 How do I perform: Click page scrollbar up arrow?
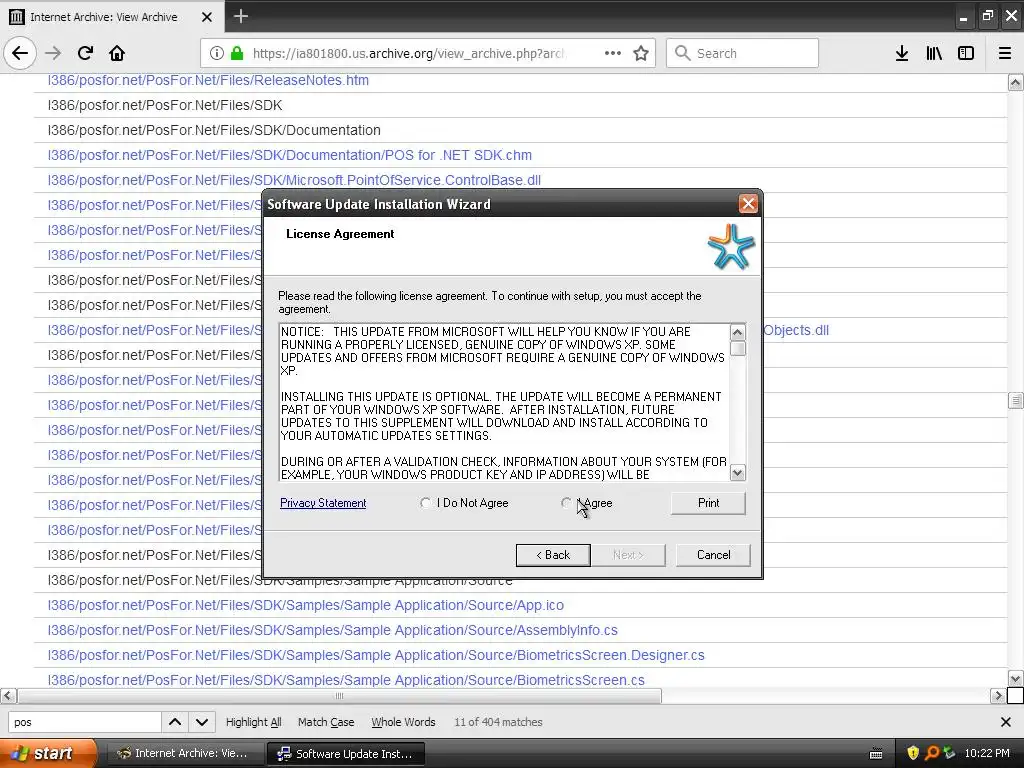click(x=1015, y=82)
